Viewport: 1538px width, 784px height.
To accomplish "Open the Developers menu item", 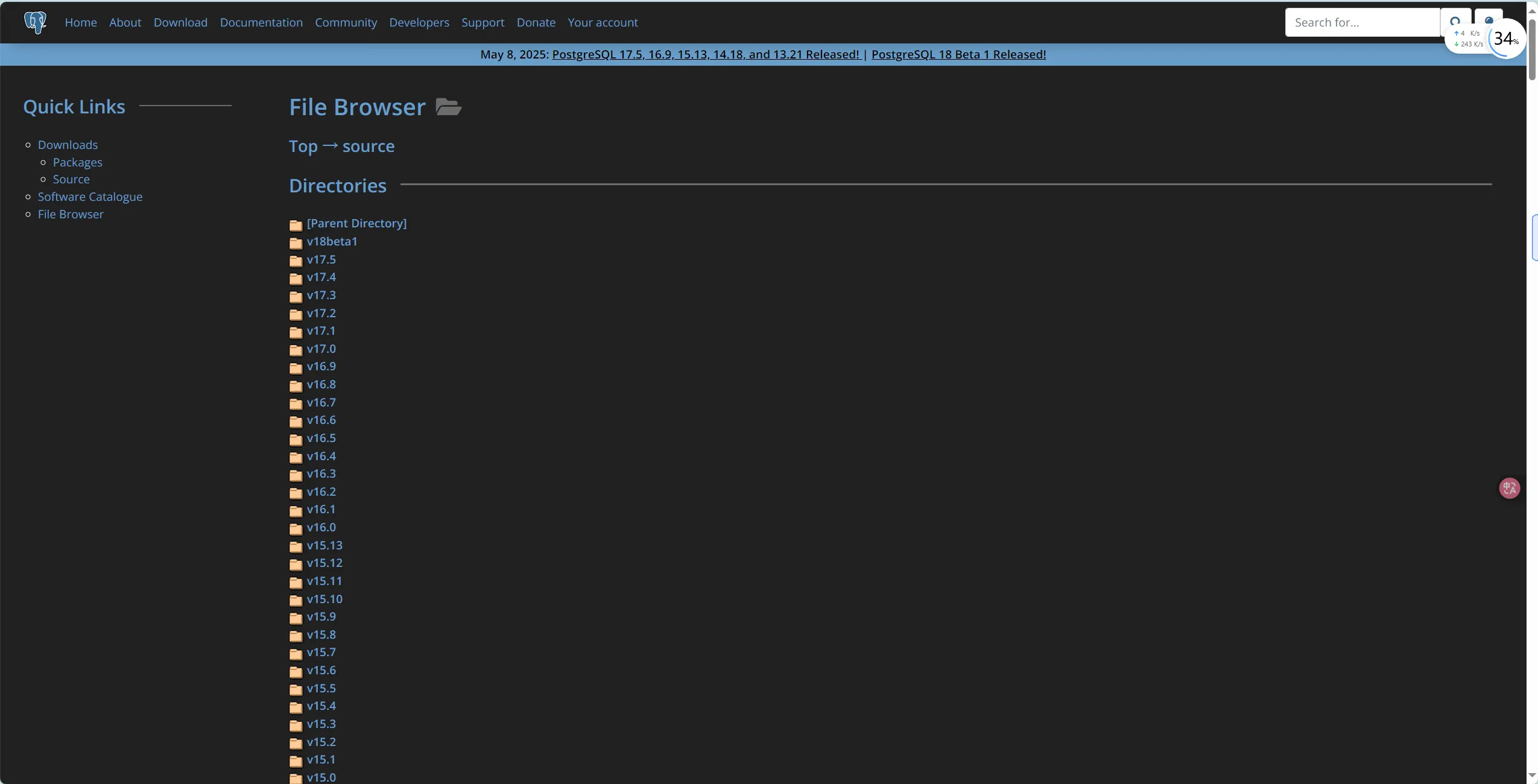I will coord(419,22).
